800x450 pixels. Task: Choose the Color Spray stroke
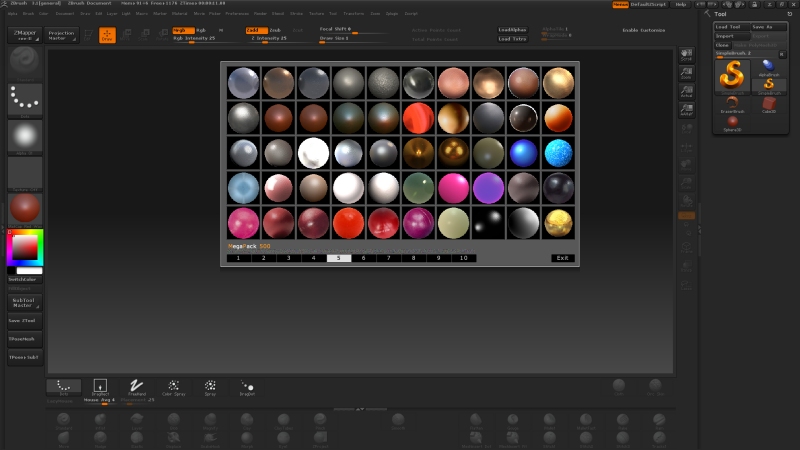pos(173,387)
